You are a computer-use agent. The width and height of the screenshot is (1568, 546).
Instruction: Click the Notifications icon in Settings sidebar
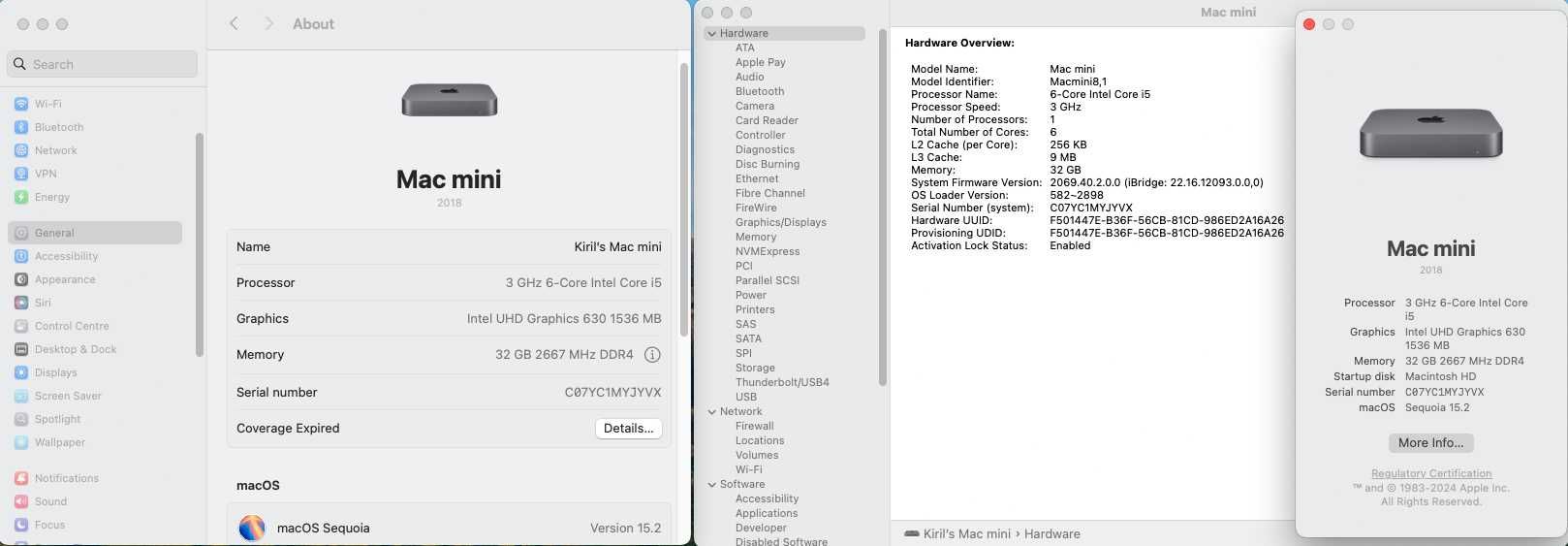pyautogui.click(x=21, y=478)
